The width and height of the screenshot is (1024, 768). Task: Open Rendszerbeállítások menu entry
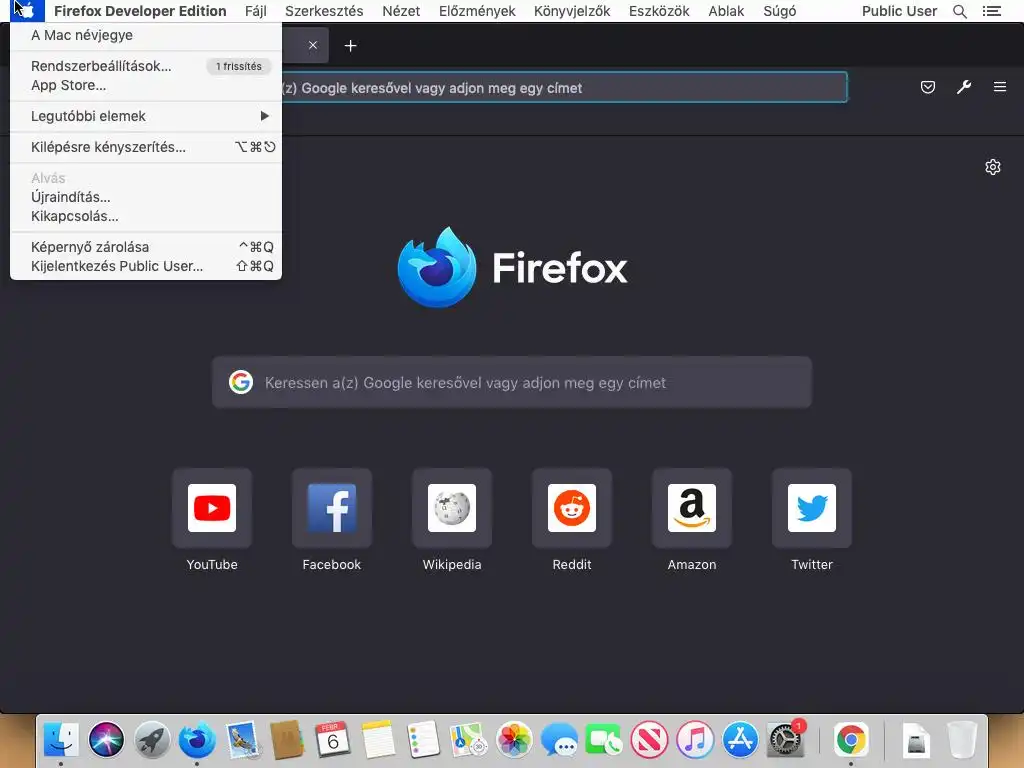(x=146, y=66)
